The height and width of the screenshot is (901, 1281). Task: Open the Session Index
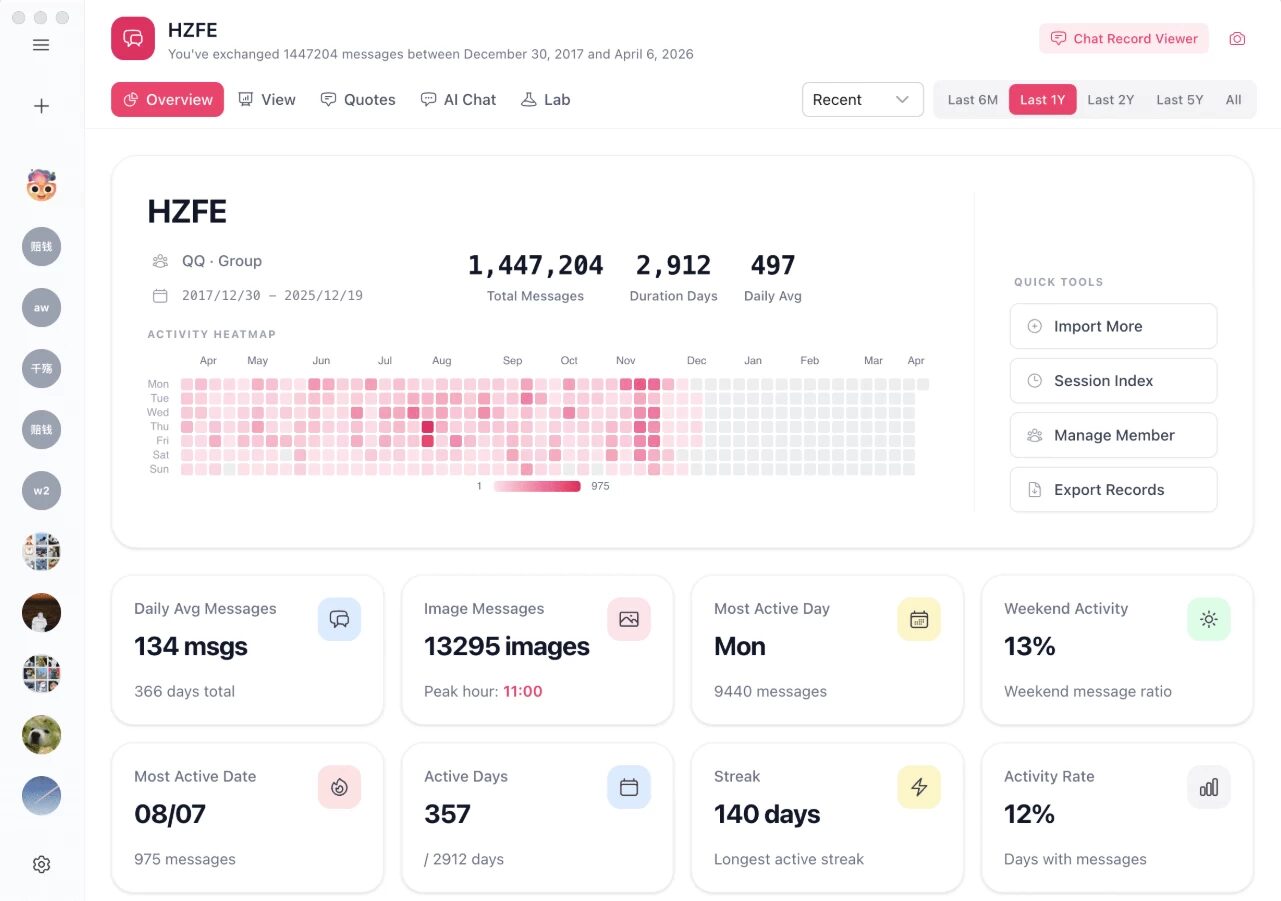point(1113,381)
